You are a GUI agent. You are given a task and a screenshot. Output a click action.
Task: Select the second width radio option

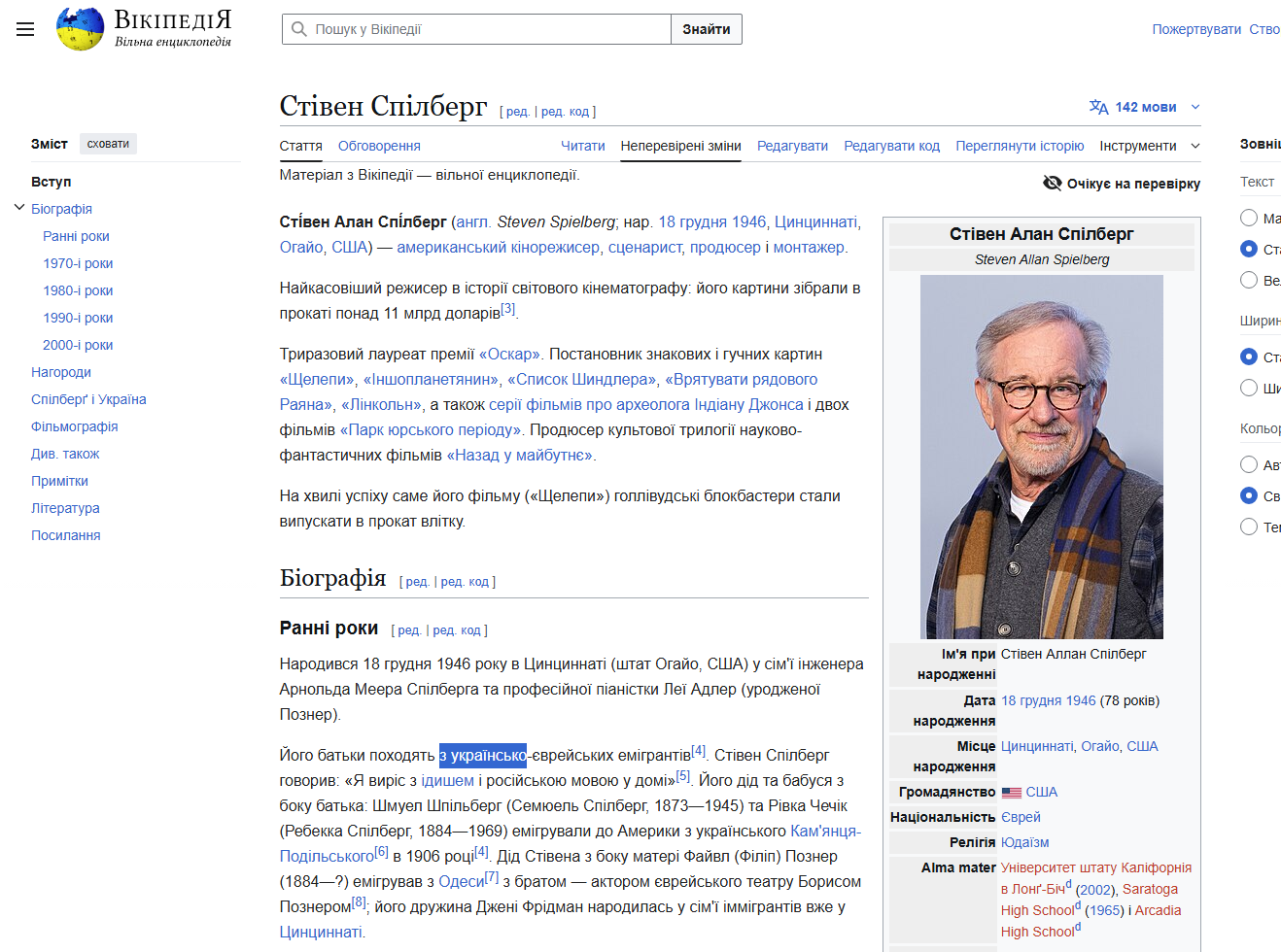[1249, 388]
